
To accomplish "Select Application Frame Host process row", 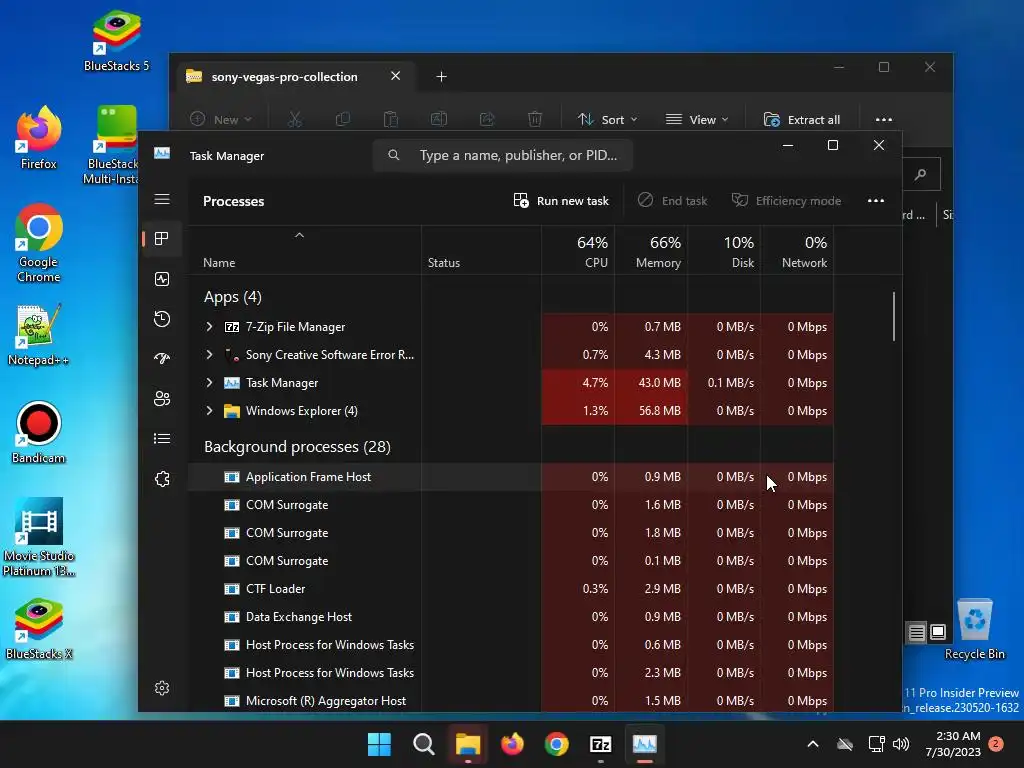I will pyautogui.click(x=511, y=477).
